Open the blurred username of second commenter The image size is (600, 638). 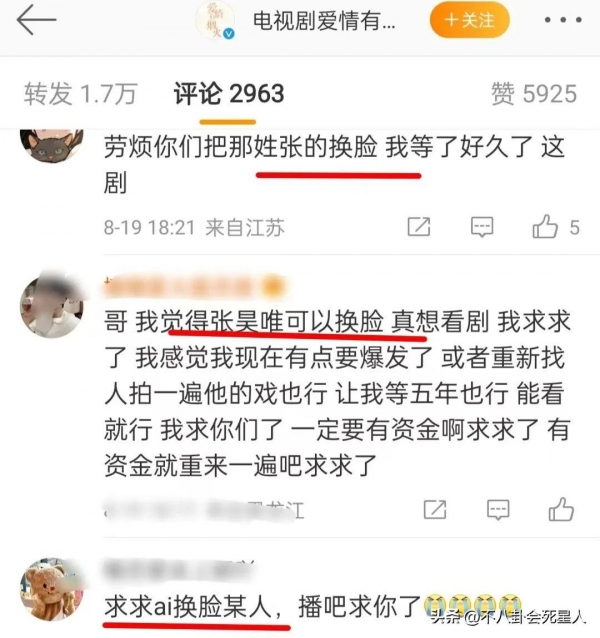[194, 286]
